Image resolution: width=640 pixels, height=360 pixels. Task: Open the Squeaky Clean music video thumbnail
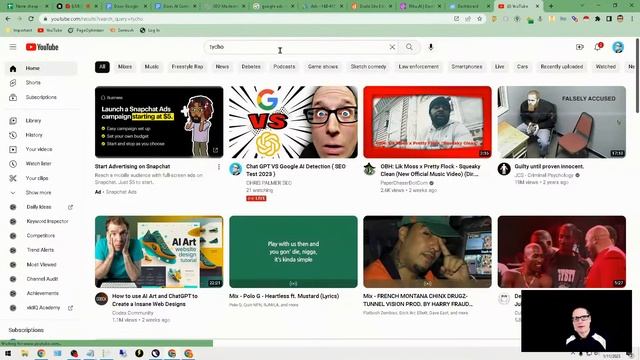pyautogui.click(x=427, y=122)
